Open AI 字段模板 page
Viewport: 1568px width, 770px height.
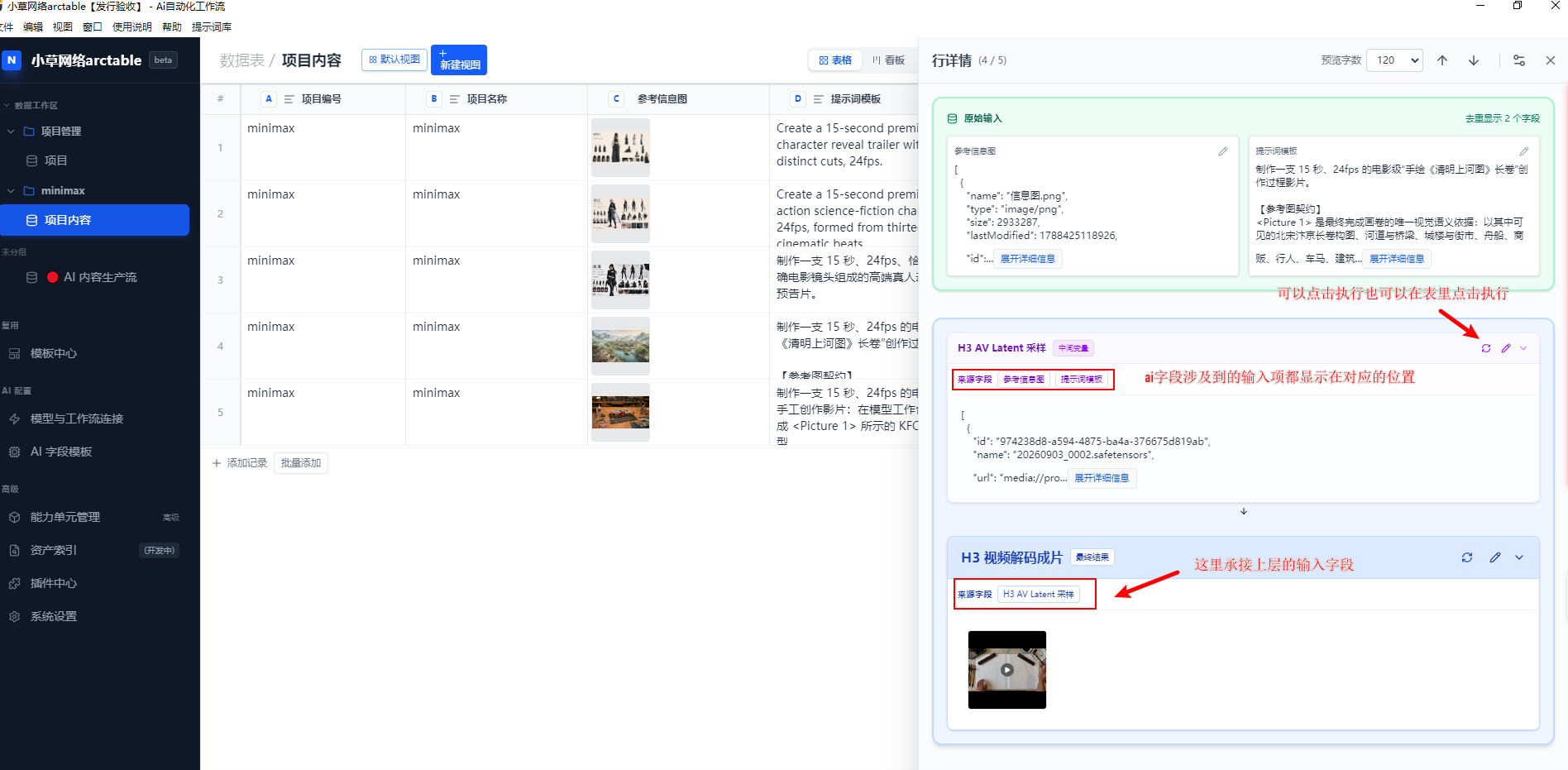pyautogui.click(x=60, y=452)
